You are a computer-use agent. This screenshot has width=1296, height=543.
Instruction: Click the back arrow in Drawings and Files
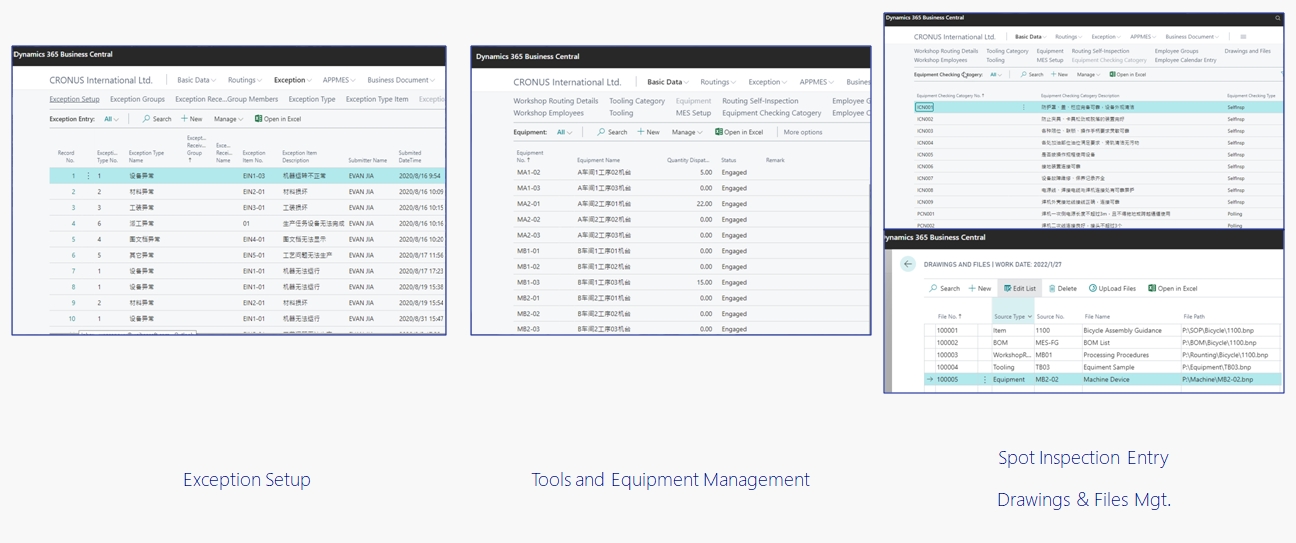tap(908, 264)
